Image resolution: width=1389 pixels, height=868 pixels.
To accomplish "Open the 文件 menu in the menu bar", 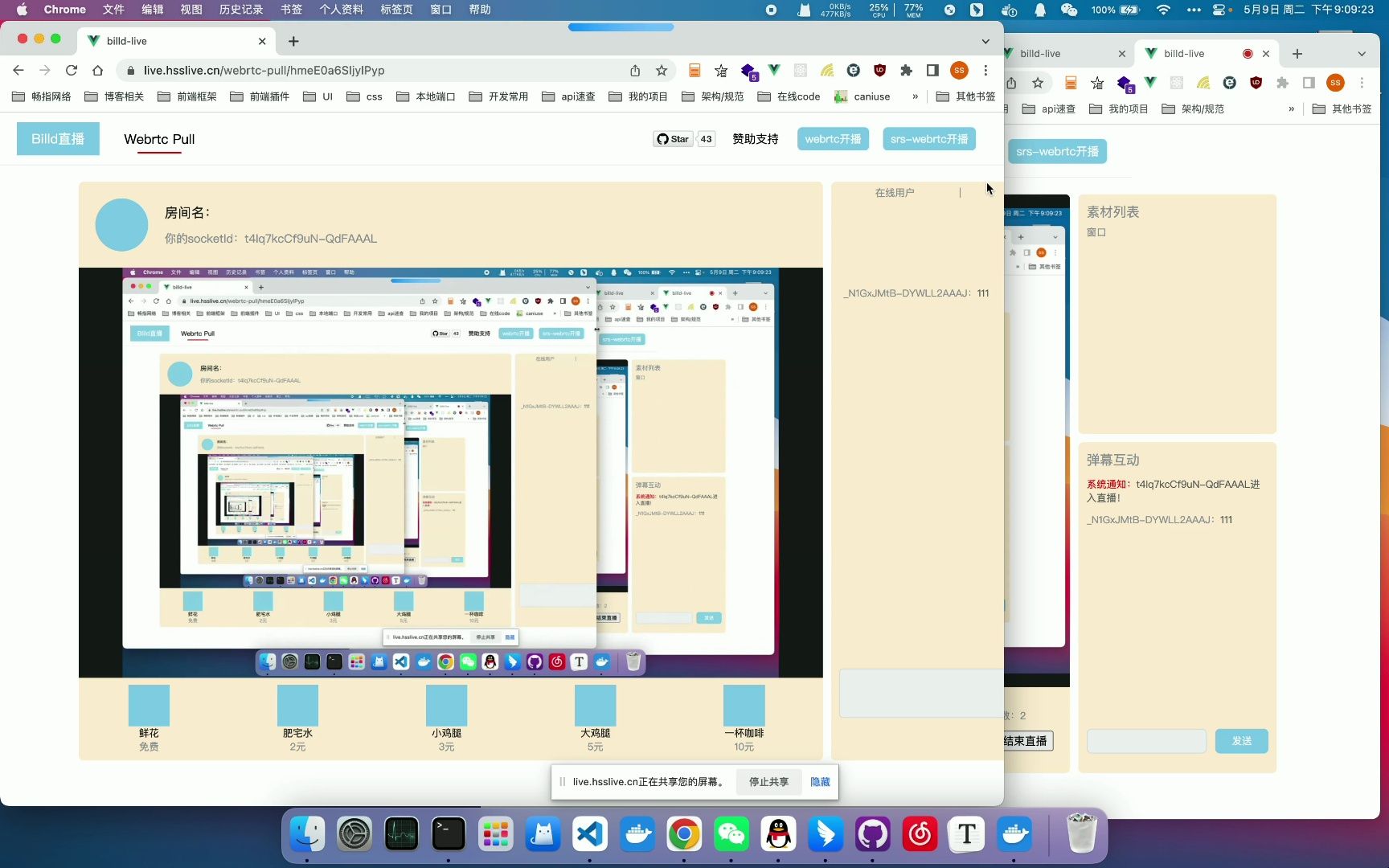I will [113, 10].
